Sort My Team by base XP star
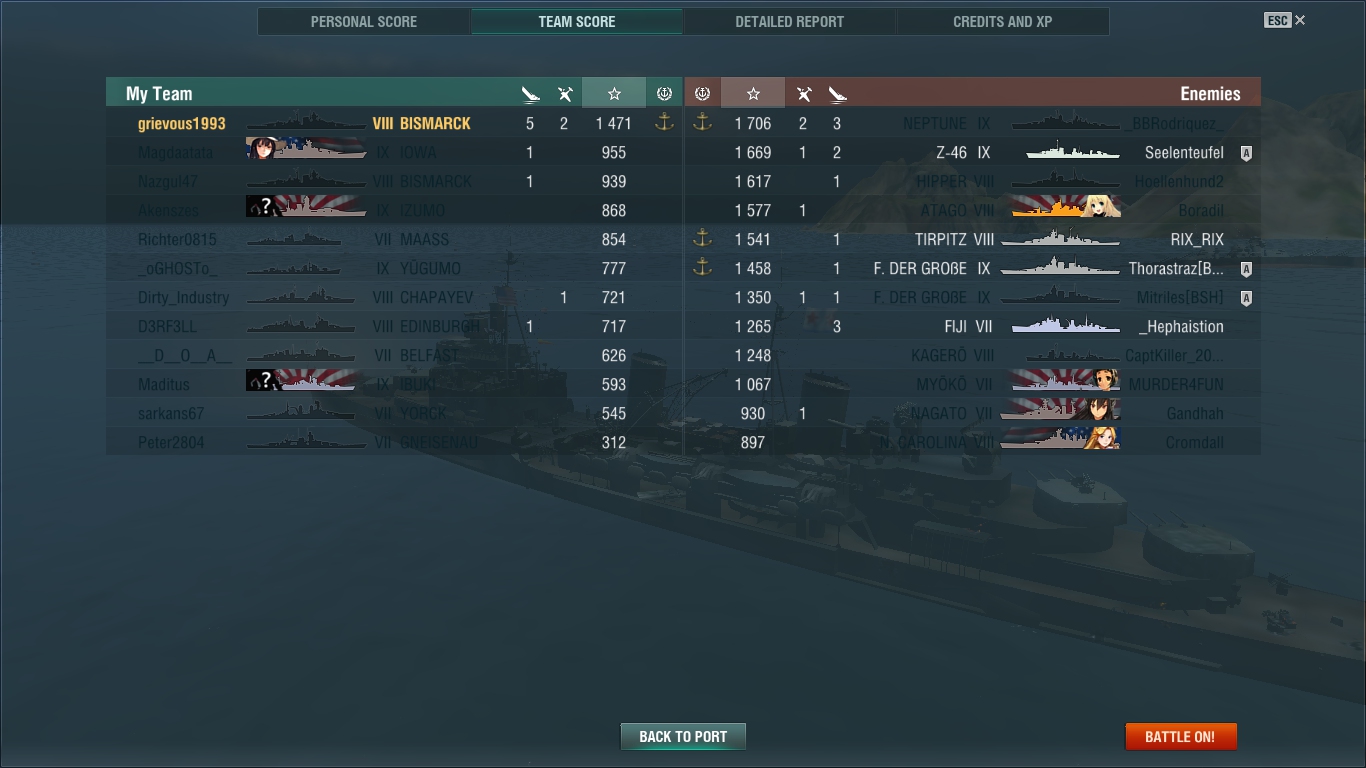The image size is (1366, 768). [x=614, y=93]
